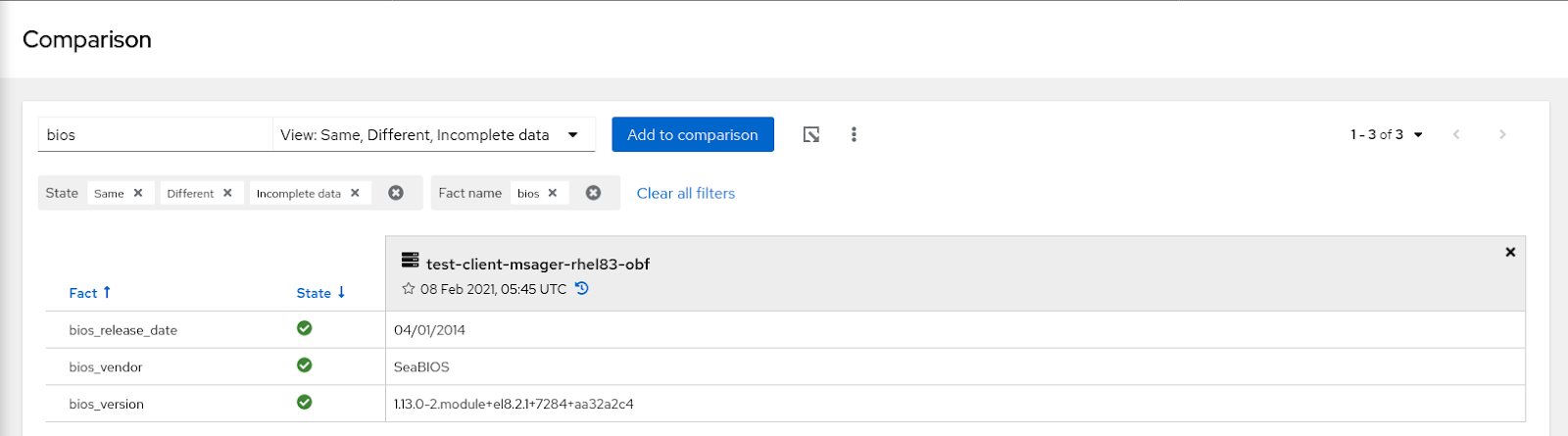Remove the system column with X
The height and width of the screenshot is (436, 1568).
tap(1510, 252)
